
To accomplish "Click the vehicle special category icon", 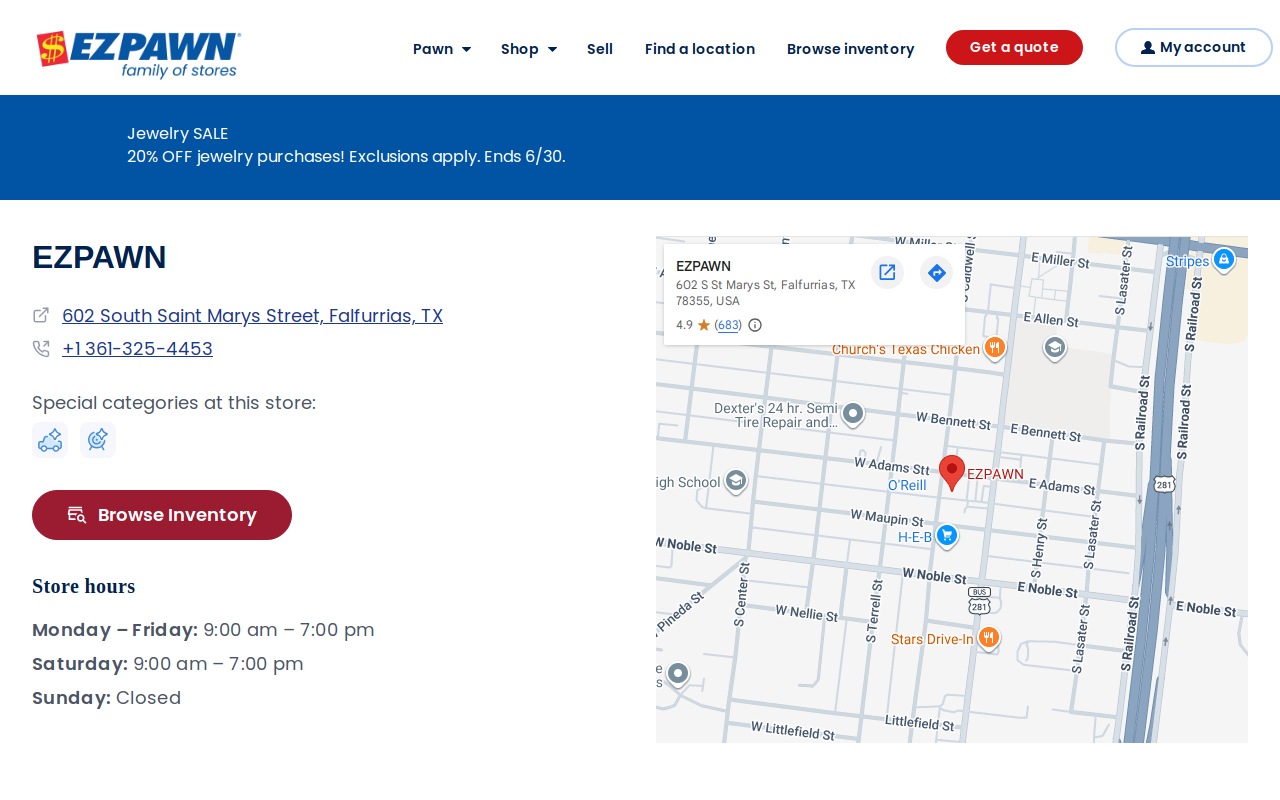I will click(x=50, y=440).
